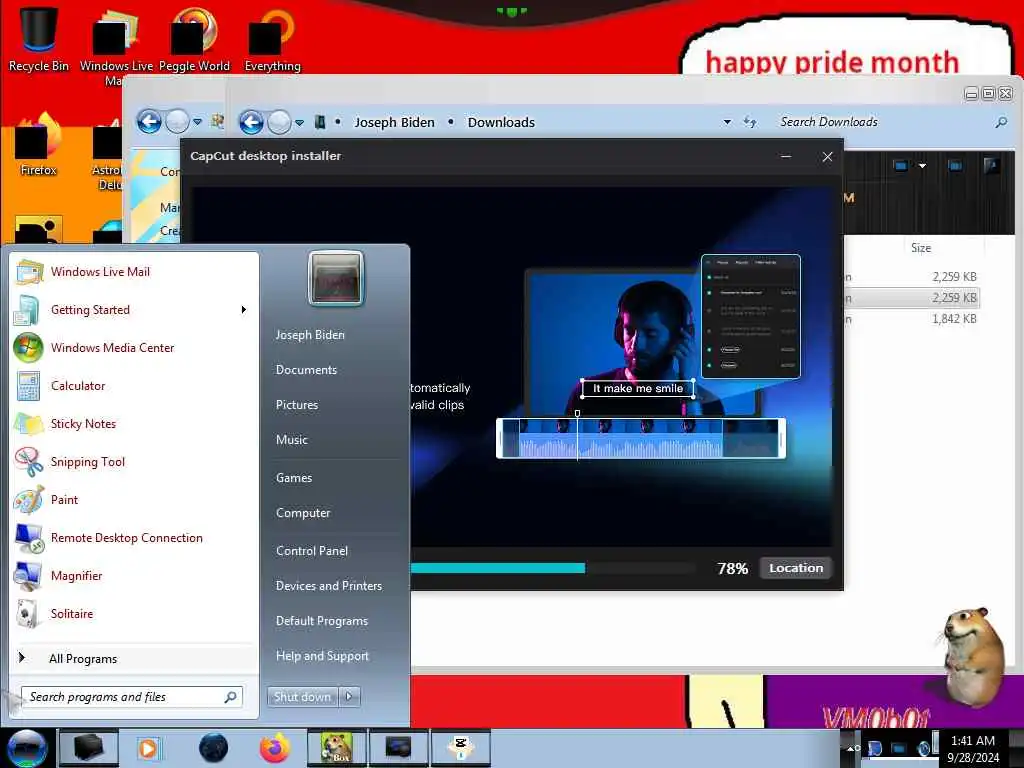Image resolution: width=1024 pixels, height=768 pixels.
Task: Click the Start orb button
Action: pos(26,748)
